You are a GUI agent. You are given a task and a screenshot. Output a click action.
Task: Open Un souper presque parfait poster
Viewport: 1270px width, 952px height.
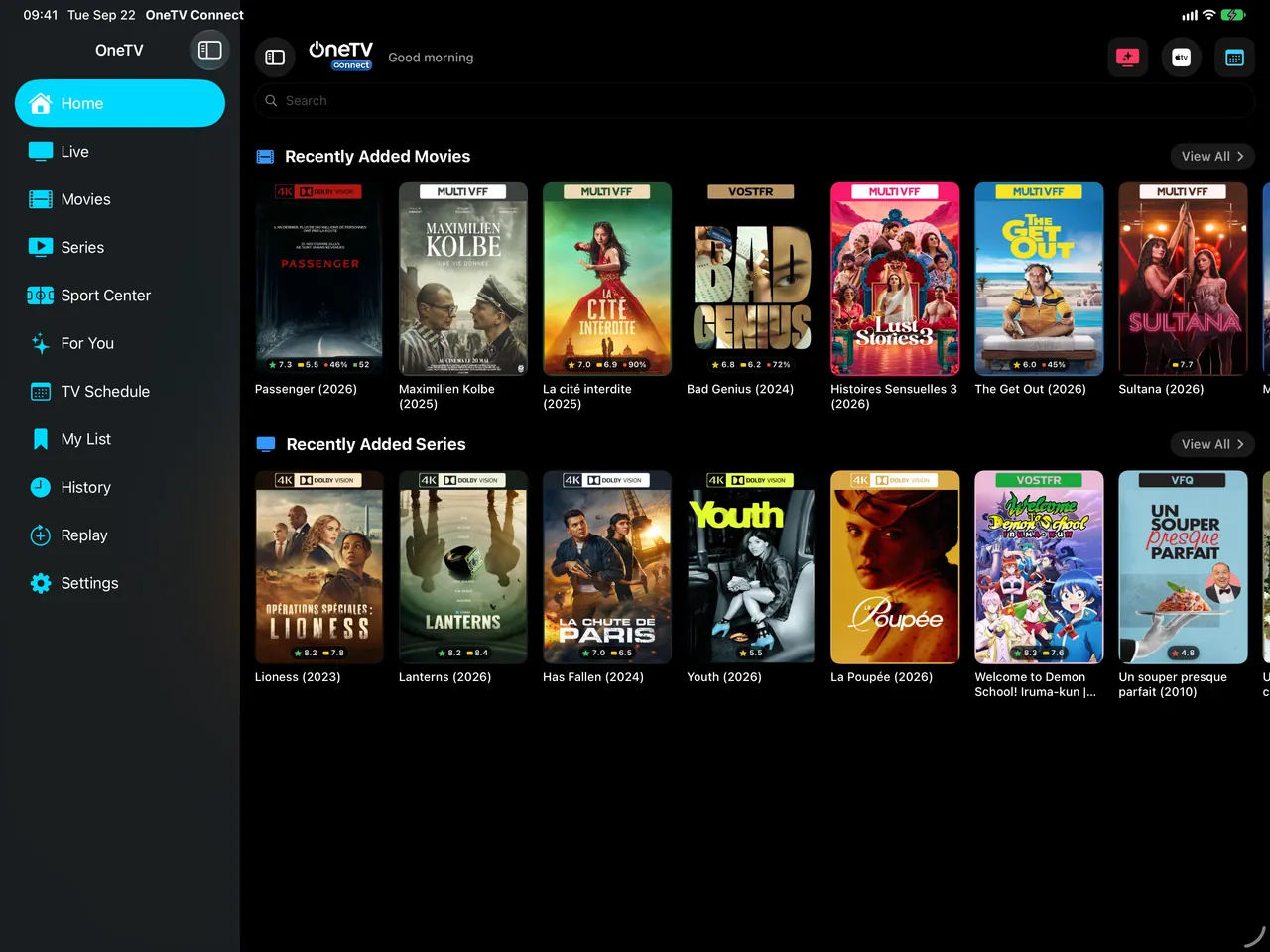[1183, 567]
